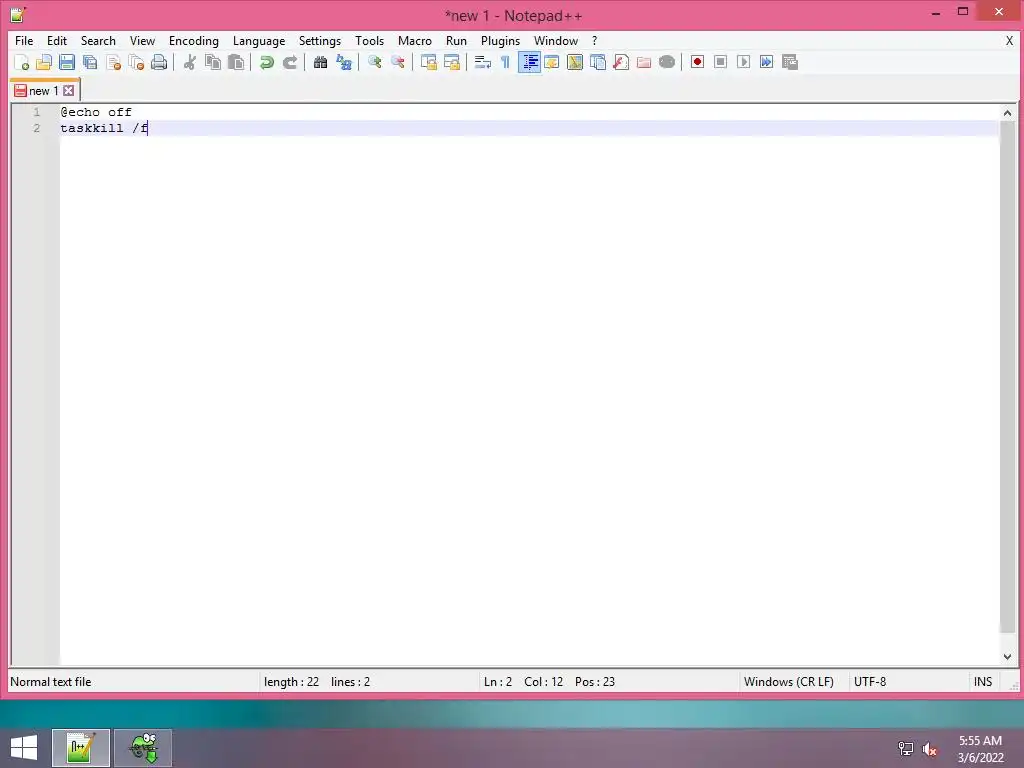Click the Notepad++ taskbar button
The width and height of the screenshot is (1024, 768).
pyautogui.click(x=81, y=748)
